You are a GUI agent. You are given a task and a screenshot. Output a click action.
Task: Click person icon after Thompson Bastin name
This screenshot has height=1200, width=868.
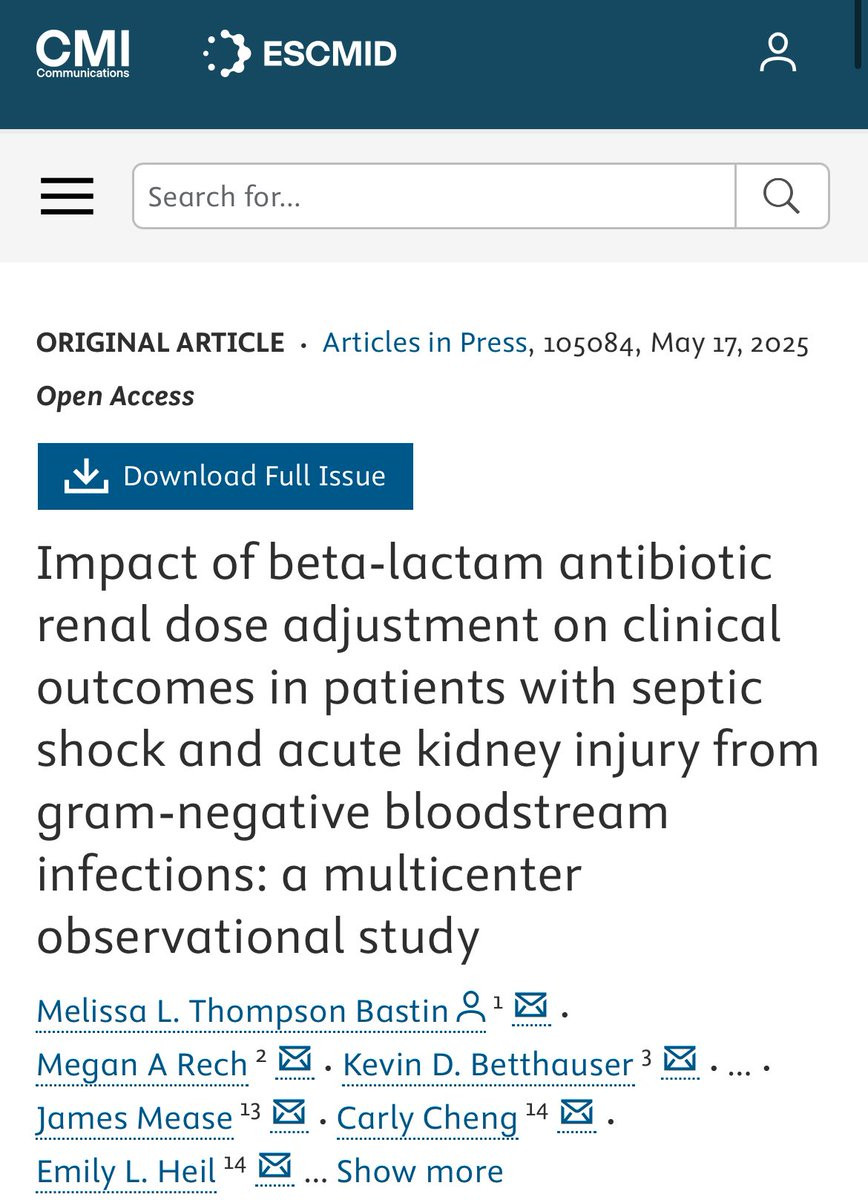(x=470, y=1008)
